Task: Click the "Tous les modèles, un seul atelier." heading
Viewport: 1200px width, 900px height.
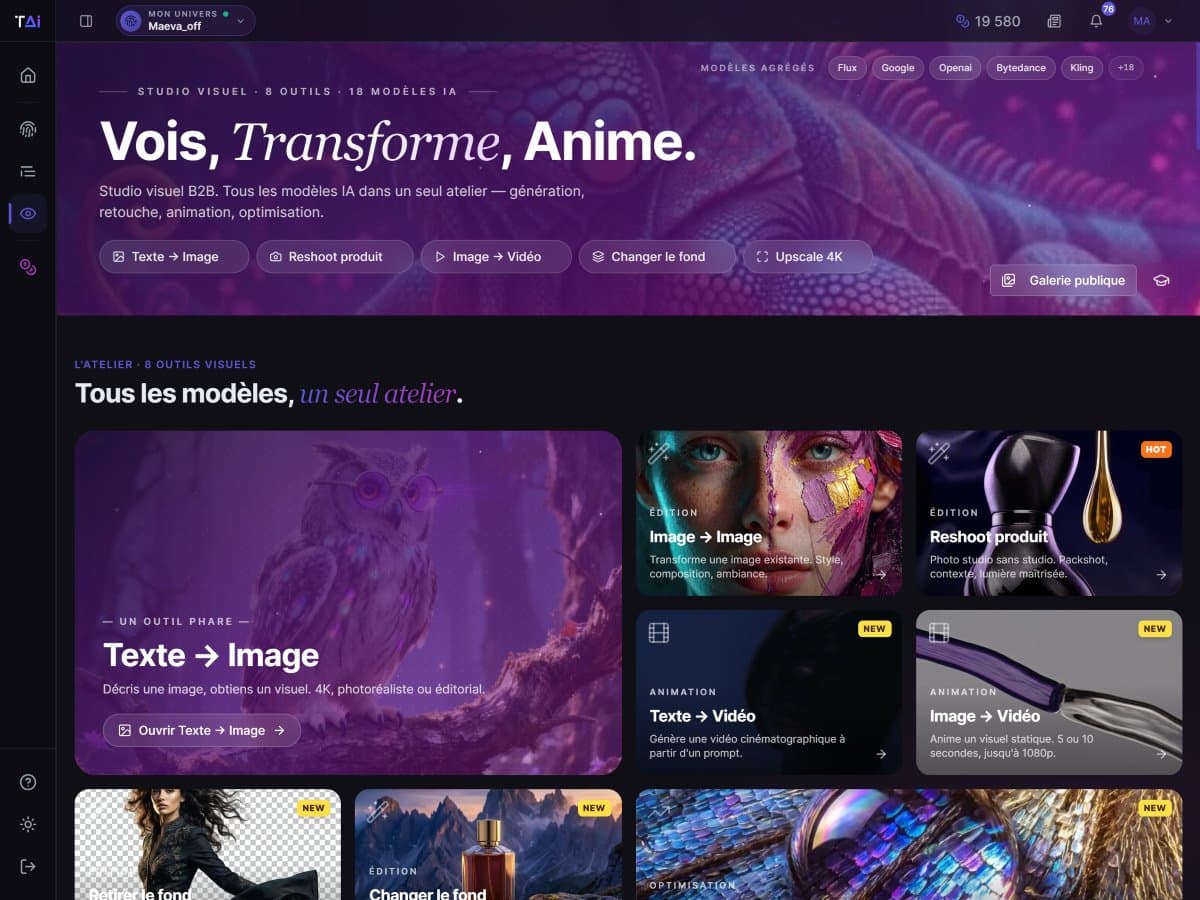Action: pos(269,394)
